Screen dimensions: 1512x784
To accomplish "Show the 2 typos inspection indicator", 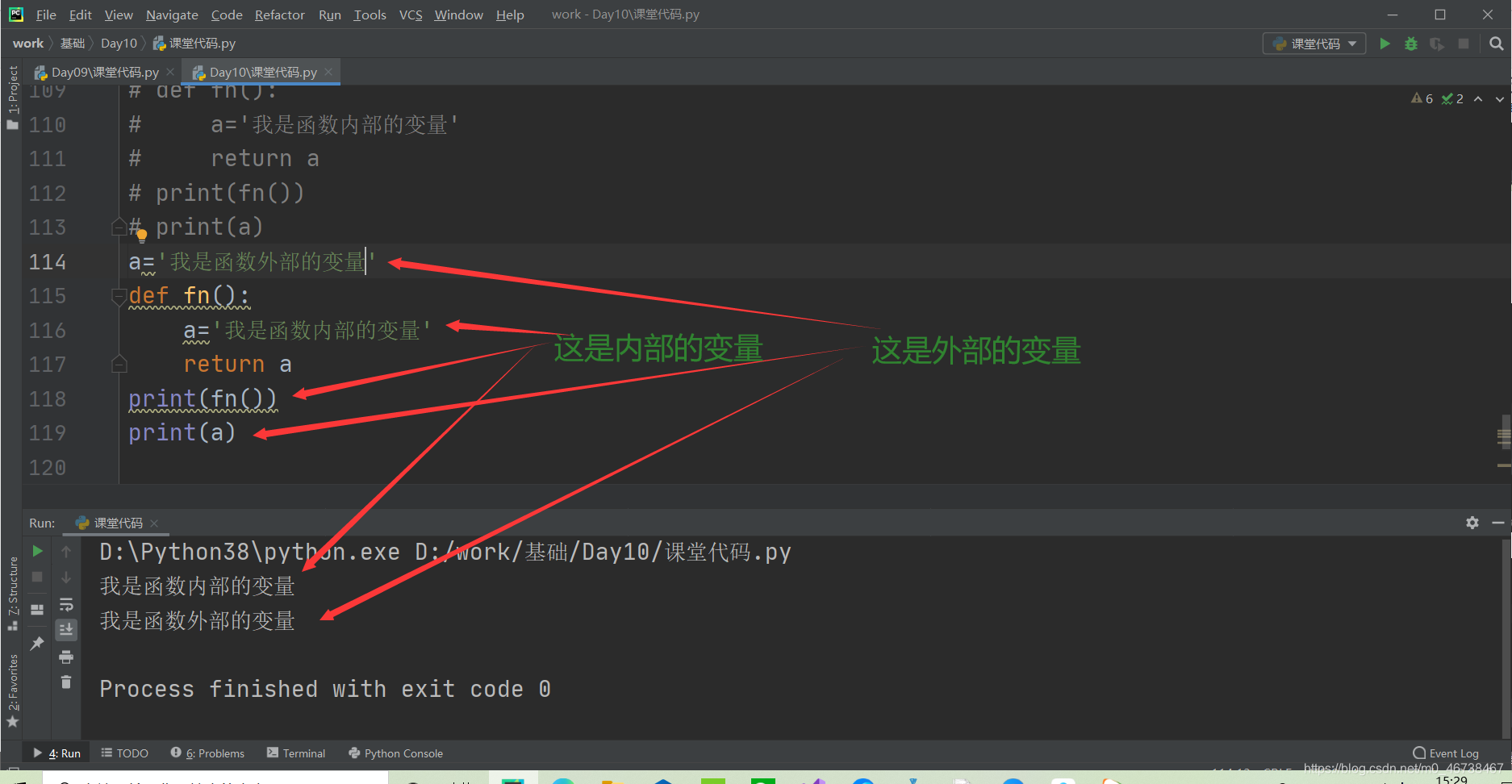I will coord(1452,98).
